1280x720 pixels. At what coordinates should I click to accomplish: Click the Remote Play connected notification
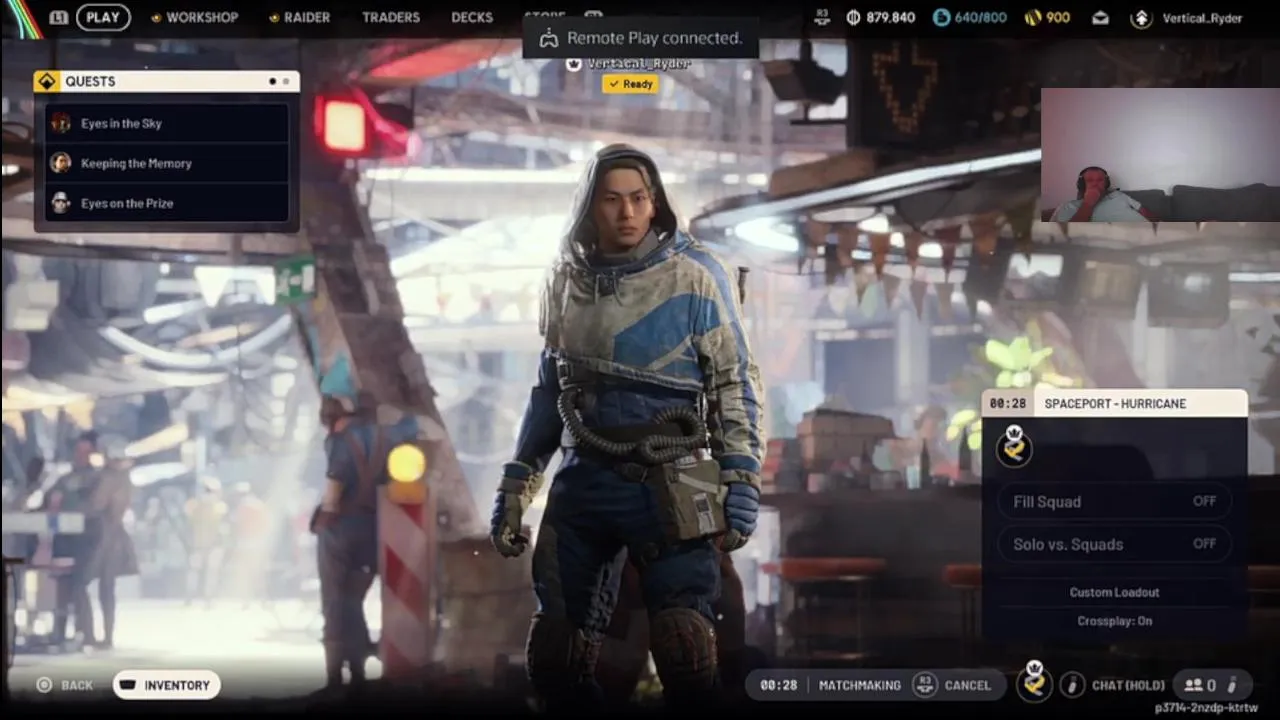[x=641, y=38]
